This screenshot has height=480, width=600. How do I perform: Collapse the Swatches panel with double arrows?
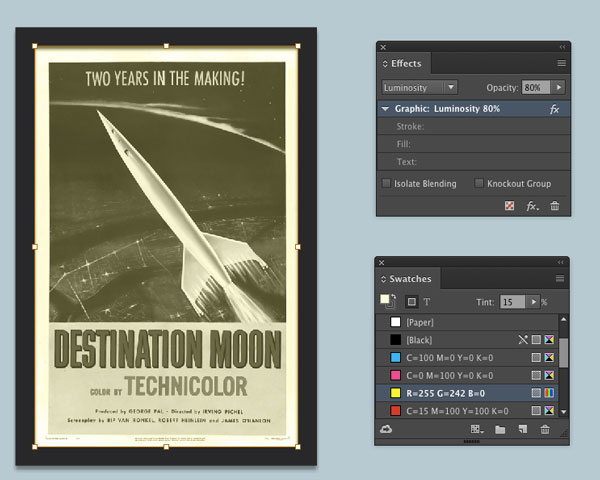tap(561, 263)
